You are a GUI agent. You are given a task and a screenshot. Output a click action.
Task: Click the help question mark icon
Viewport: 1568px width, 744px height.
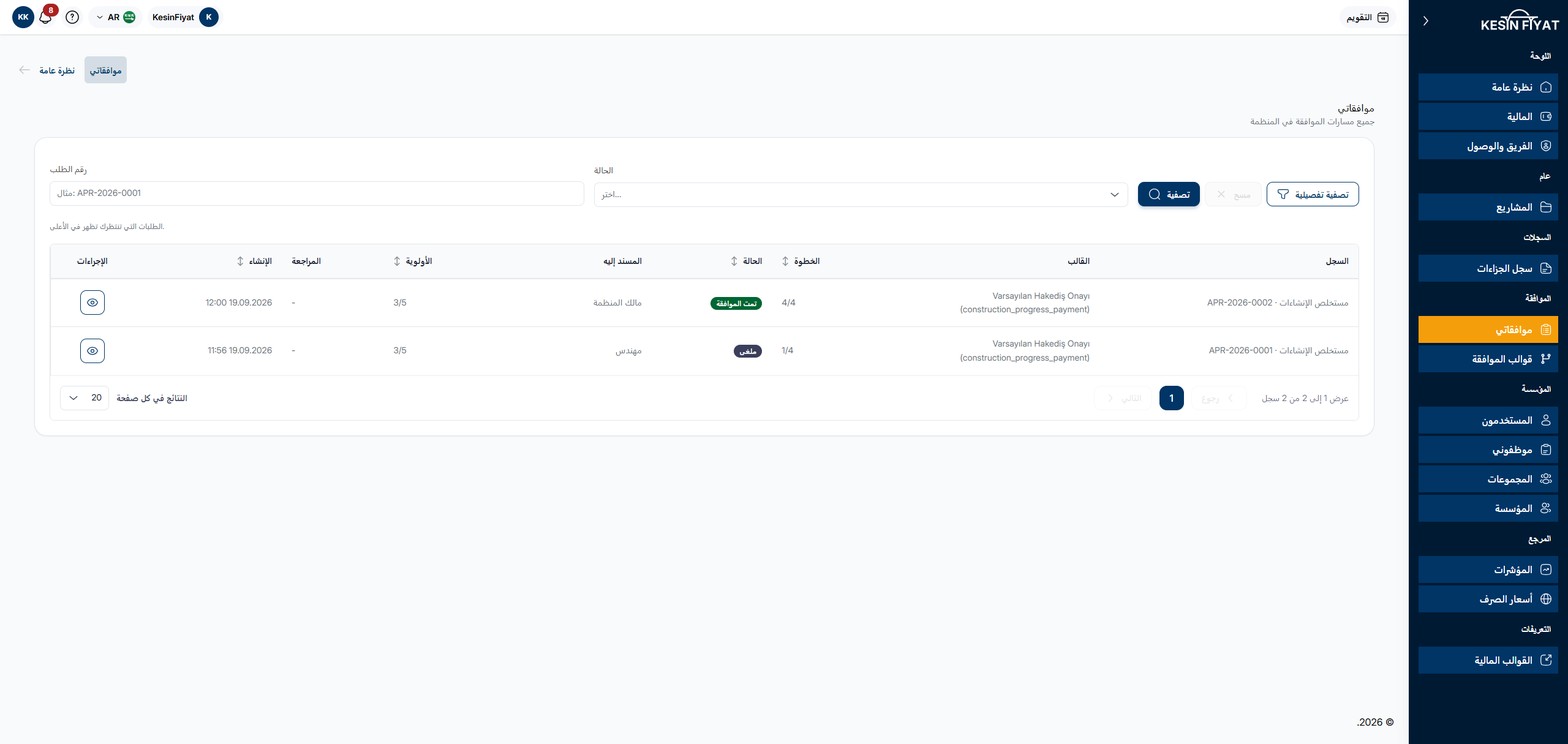(x=72, y=17)
